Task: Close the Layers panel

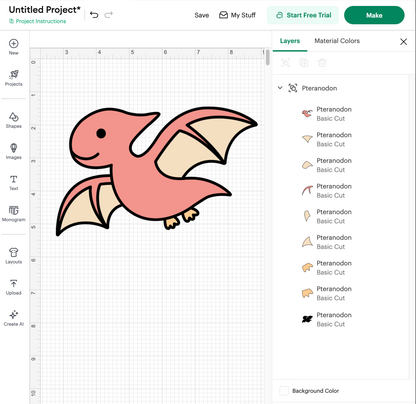Action: pos(403,42)
